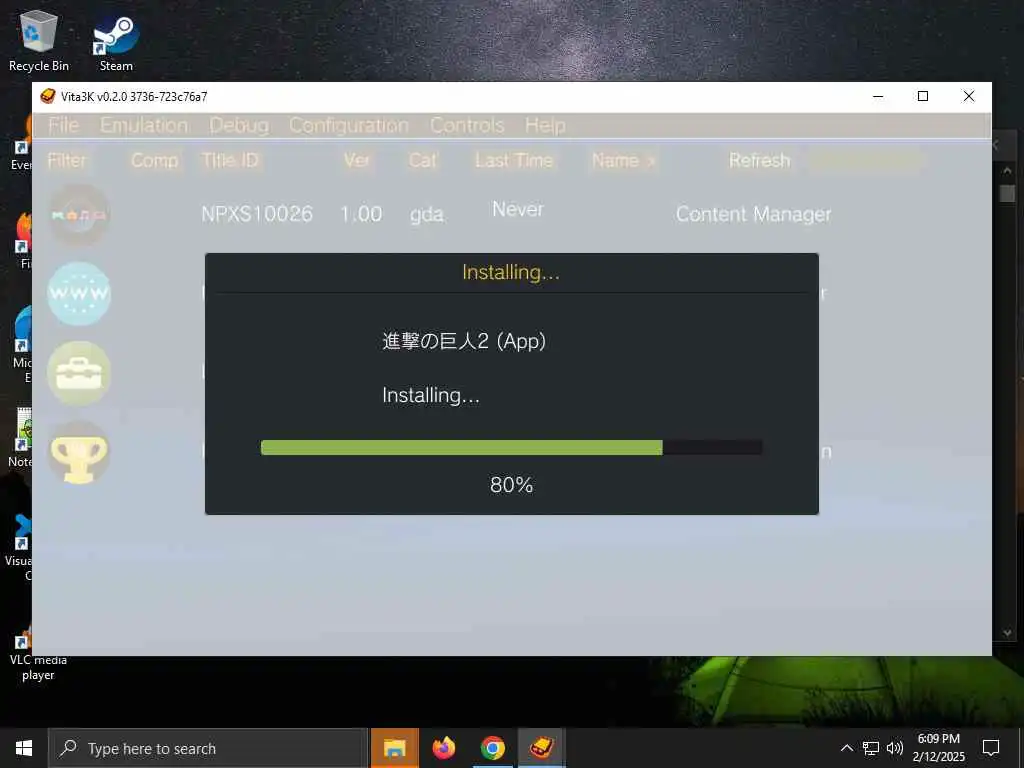The image size is (1024, 768).
Task: Click the 進撃の巨人2 (App) title text
Action: (464, 341)
